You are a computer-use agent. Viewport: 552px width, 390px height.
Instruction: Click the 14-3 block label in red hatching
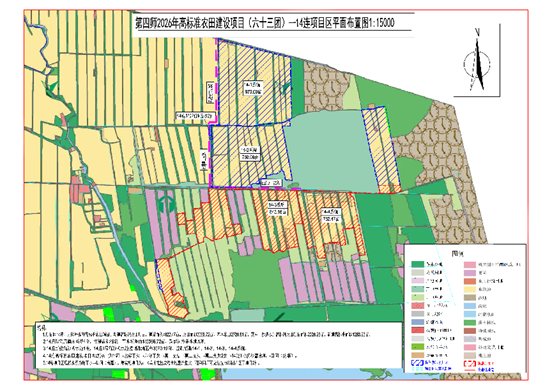pos(278,208)
